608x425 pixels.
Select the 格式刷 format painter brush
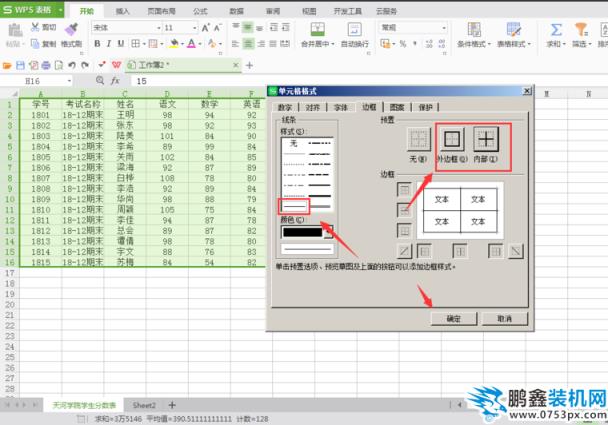pyautogui.click(x=71, y=29)
